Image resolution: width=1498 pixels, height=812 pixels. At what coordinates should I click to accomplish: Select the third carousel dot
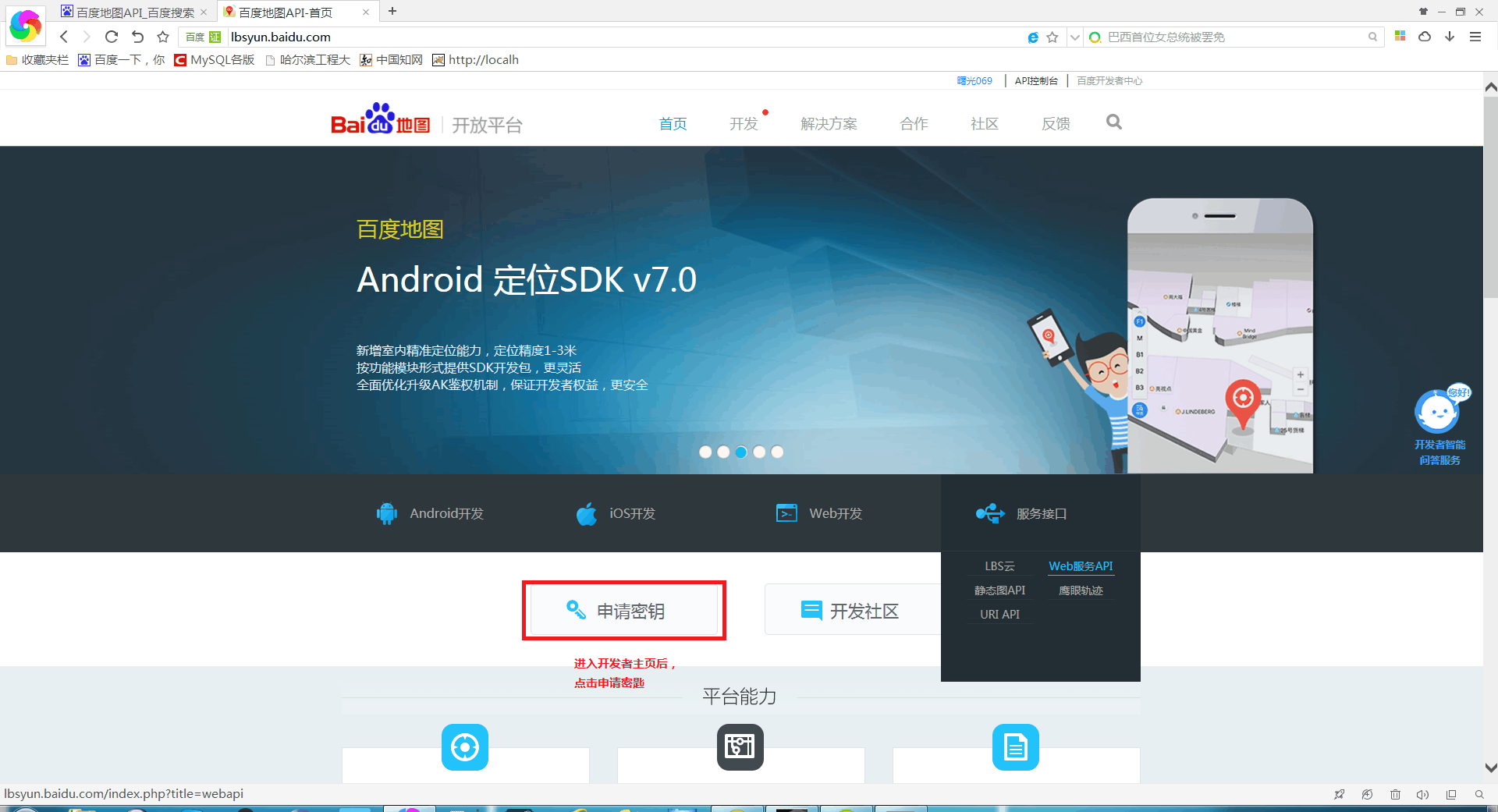(x=740, y=452)
